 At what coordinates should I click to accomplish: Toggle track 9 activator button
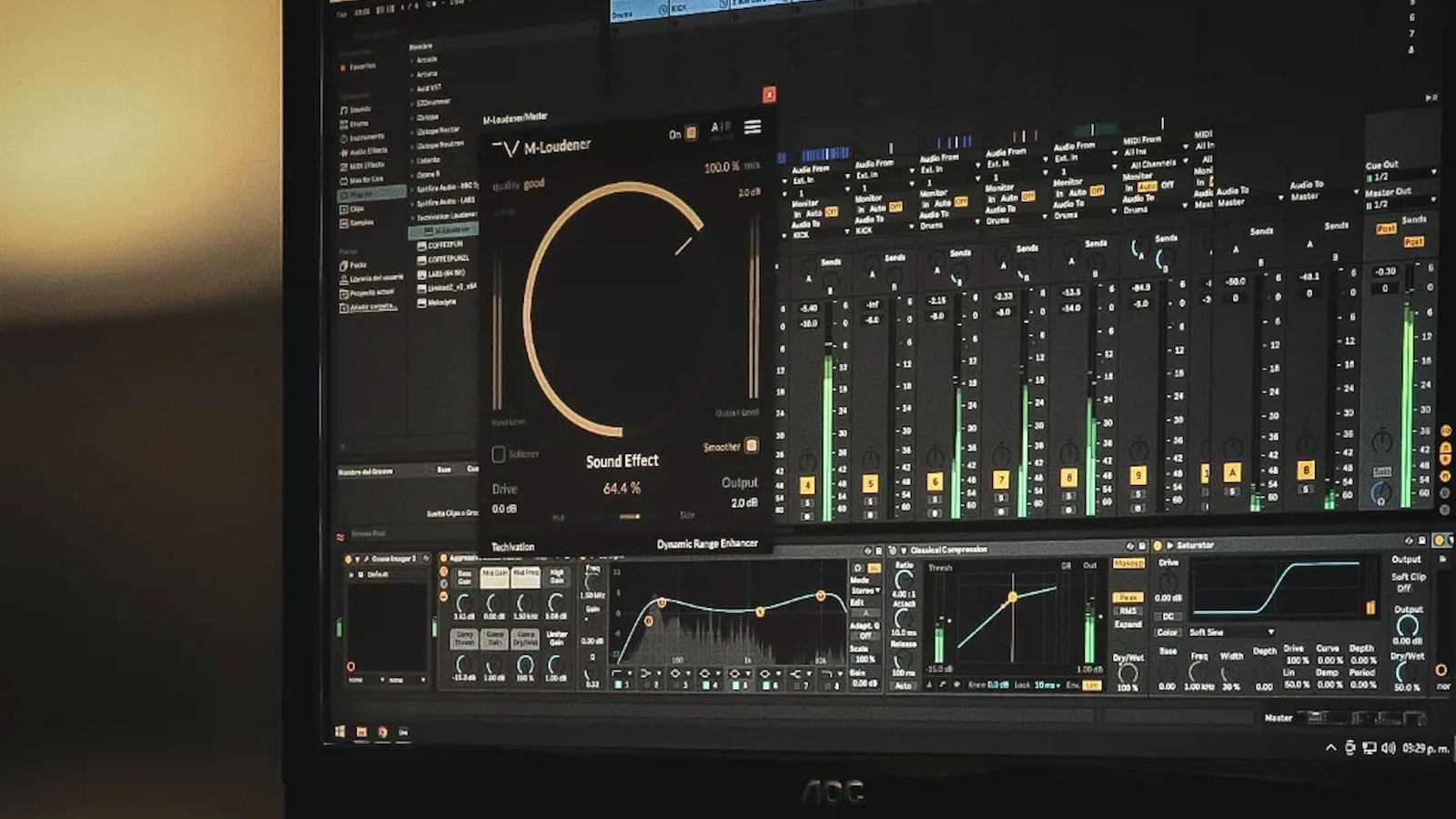coord(1137,475)
